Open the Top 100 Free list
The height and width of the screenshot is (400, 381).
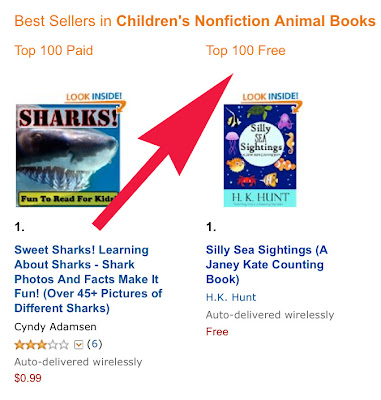point(246,51)
